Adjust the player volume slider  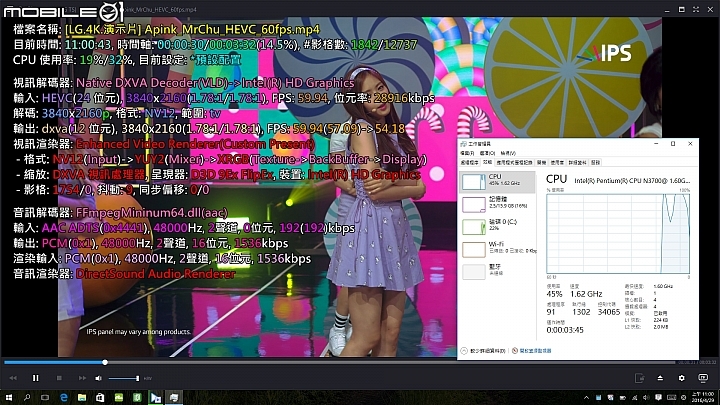(124, 378)
